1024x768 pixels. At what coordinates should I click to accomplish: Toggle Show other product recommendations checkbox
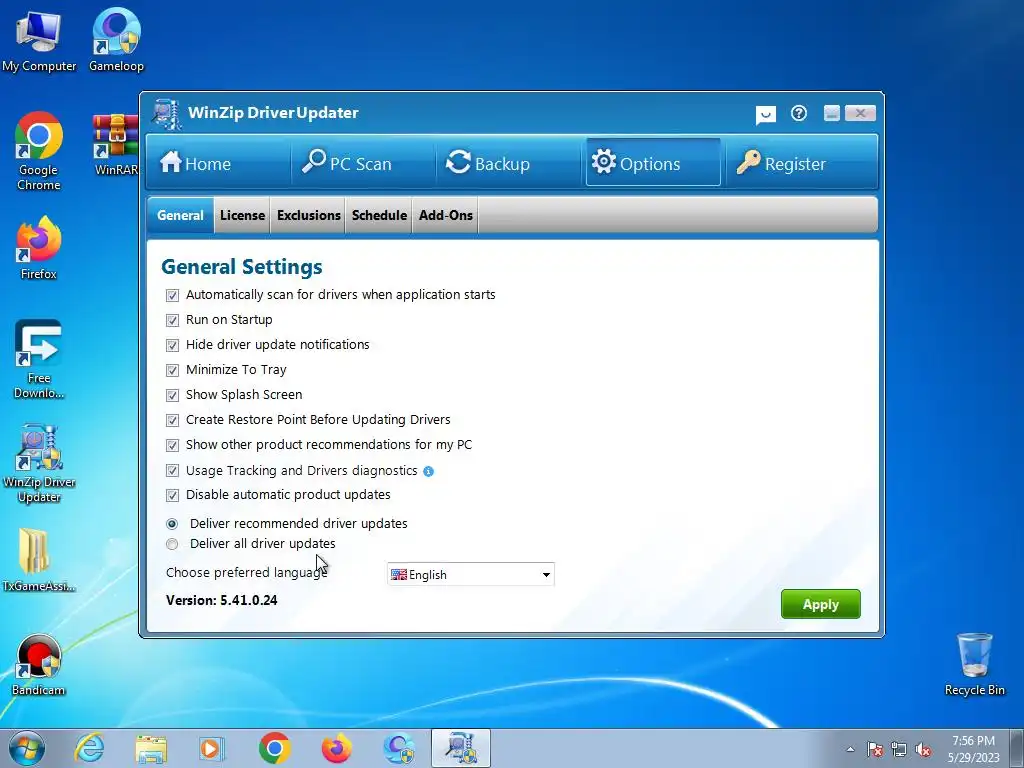(172, 445)
